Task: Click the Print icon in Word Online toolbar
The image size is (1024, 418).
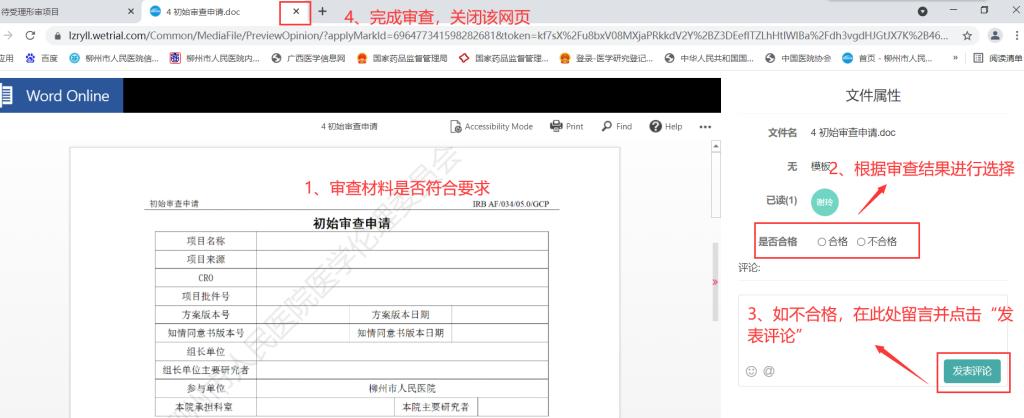Action: click(566, 127)
